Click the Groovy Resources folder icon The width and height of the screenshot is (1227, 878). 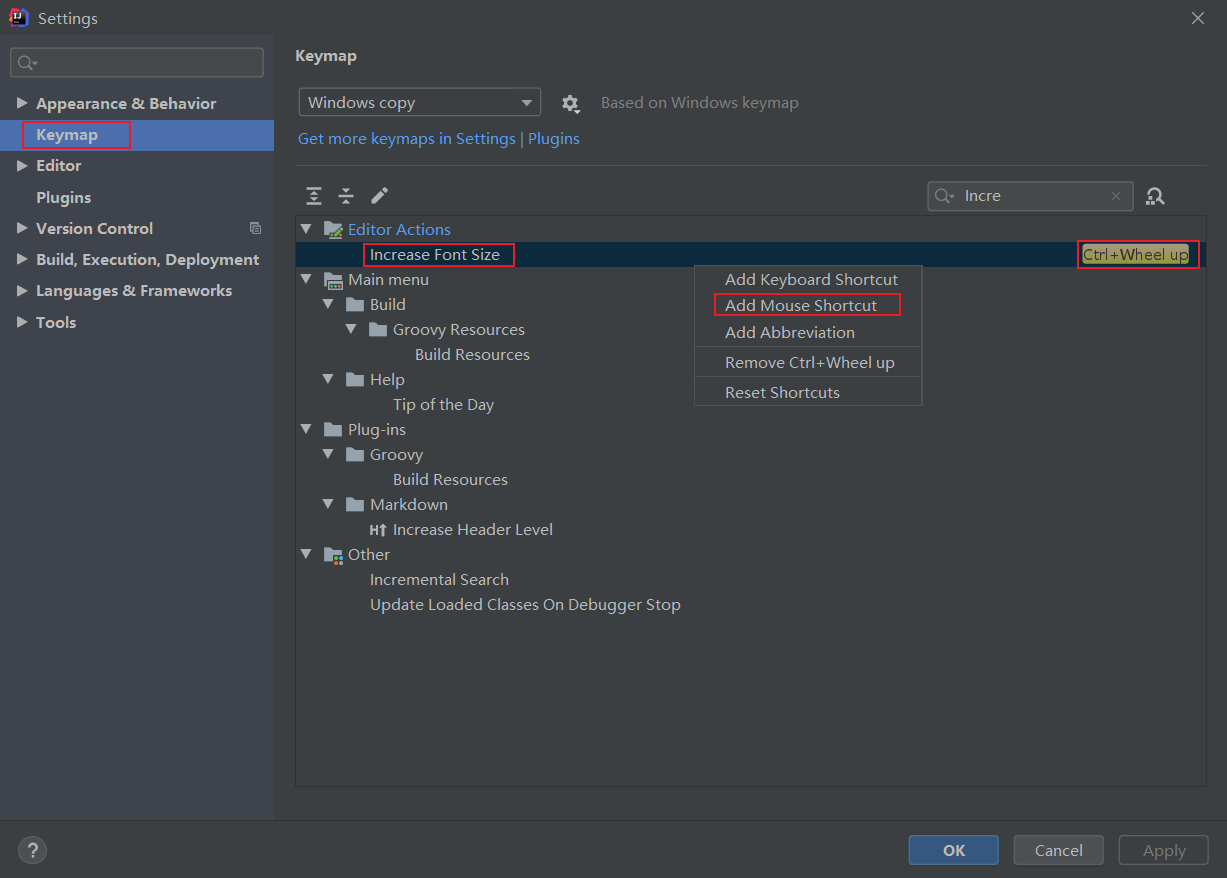point(378,330)
